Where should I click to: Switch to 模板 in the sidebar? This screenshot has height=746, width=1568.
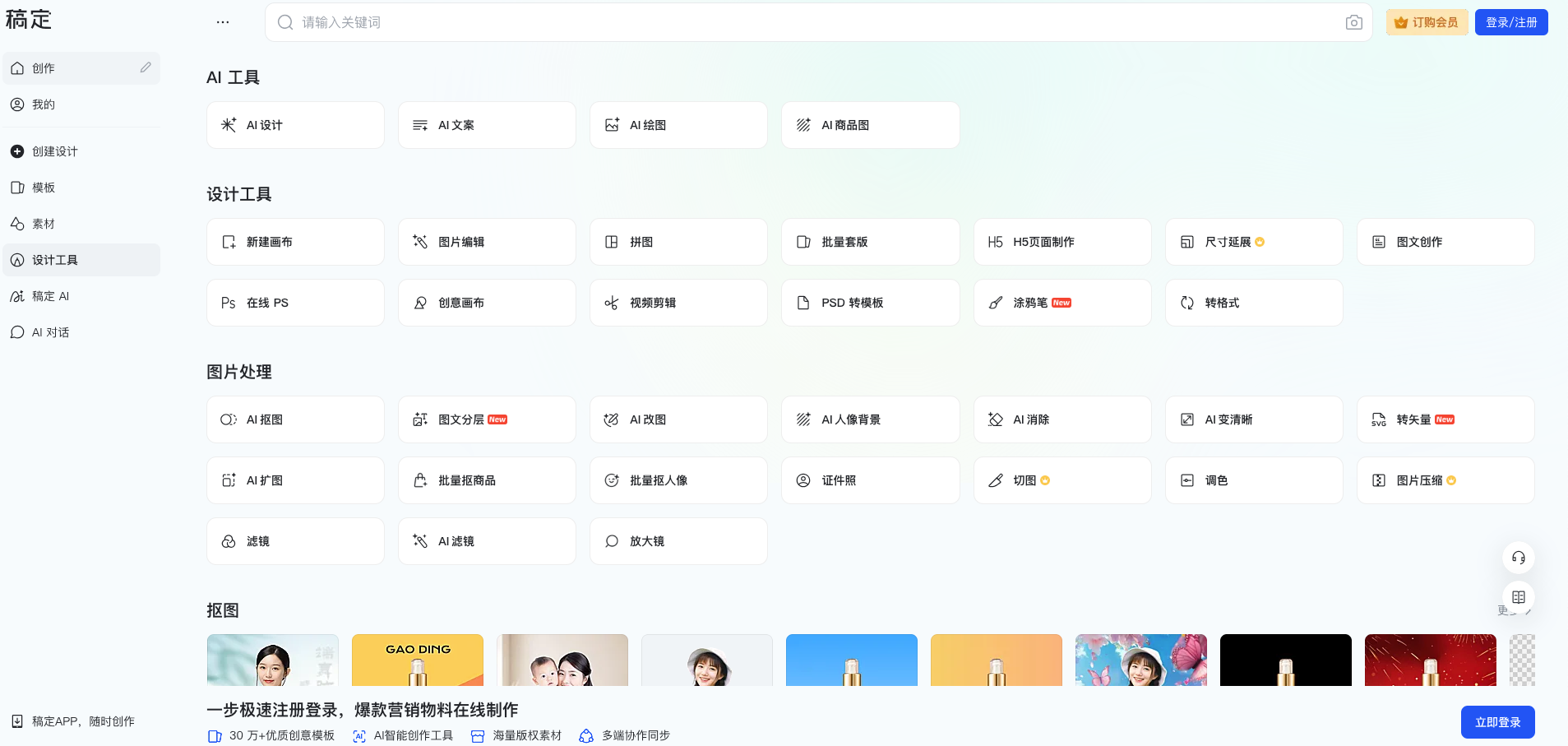pyautogui.click(x=44, y=188)
